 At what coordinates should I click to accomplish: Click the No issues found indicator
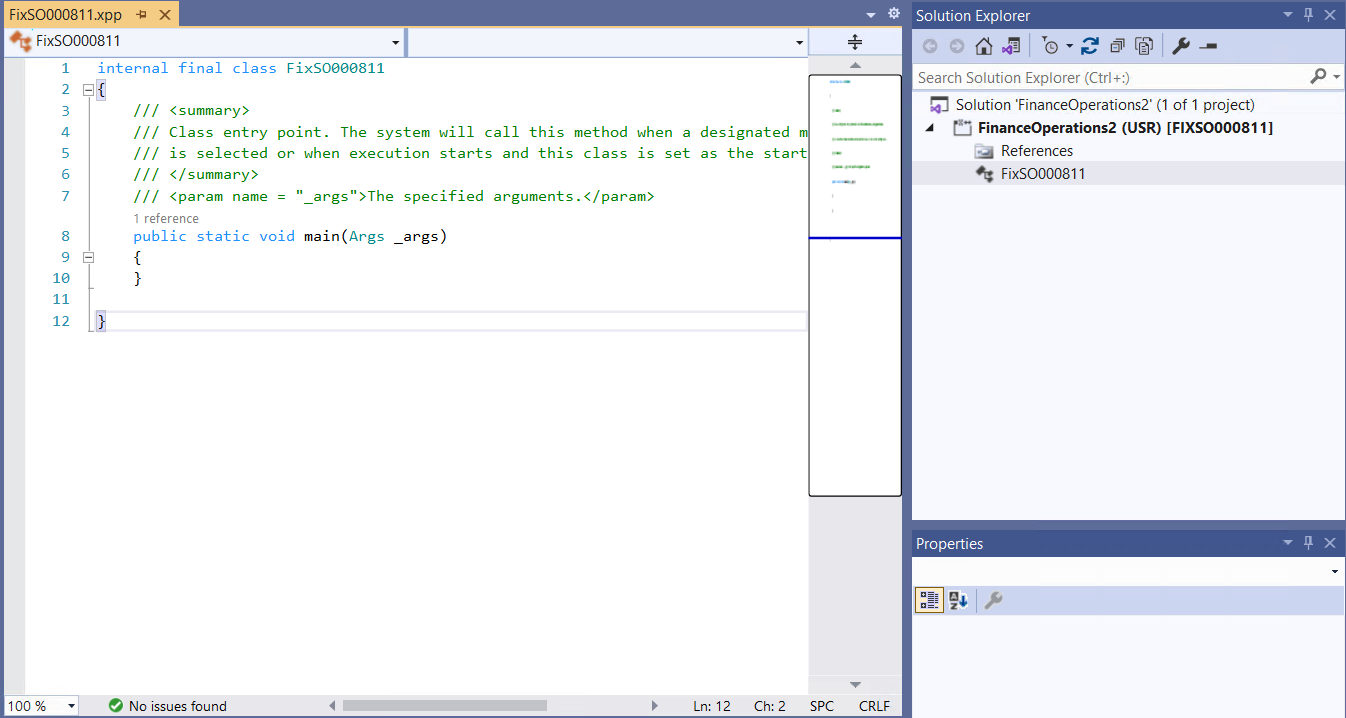tap(167, 706)
